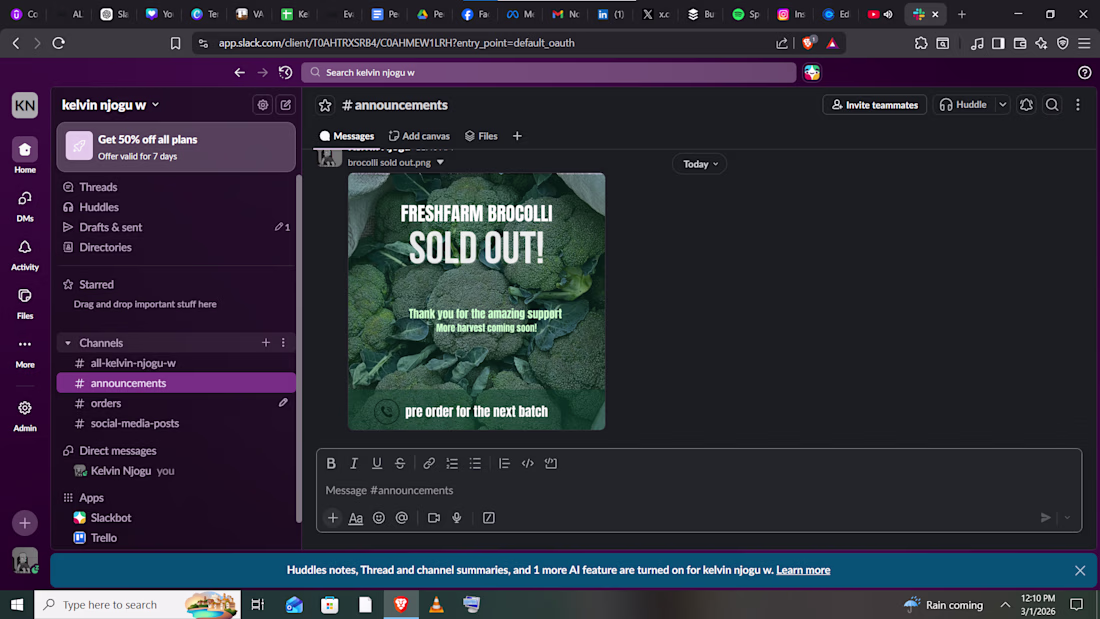The image size is (1100, 619).
Task: Toggle underline formatting in composer
Action: 377,463
